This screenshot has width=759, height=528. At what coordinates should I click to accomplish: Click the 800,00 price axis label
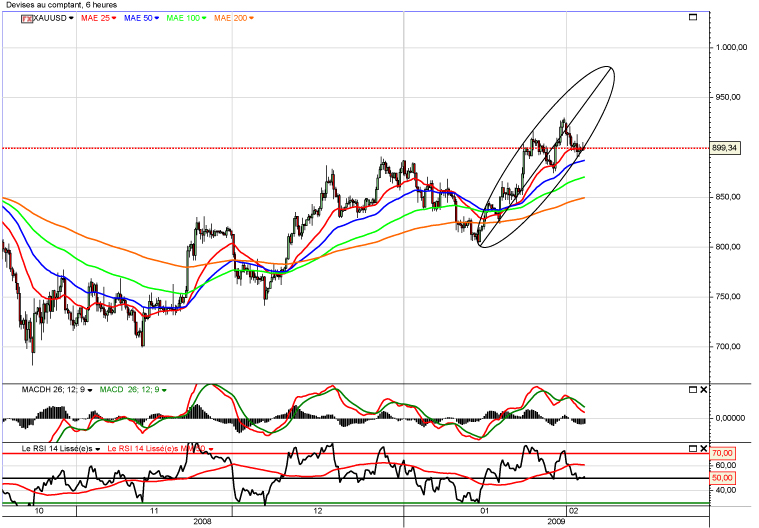728,247
